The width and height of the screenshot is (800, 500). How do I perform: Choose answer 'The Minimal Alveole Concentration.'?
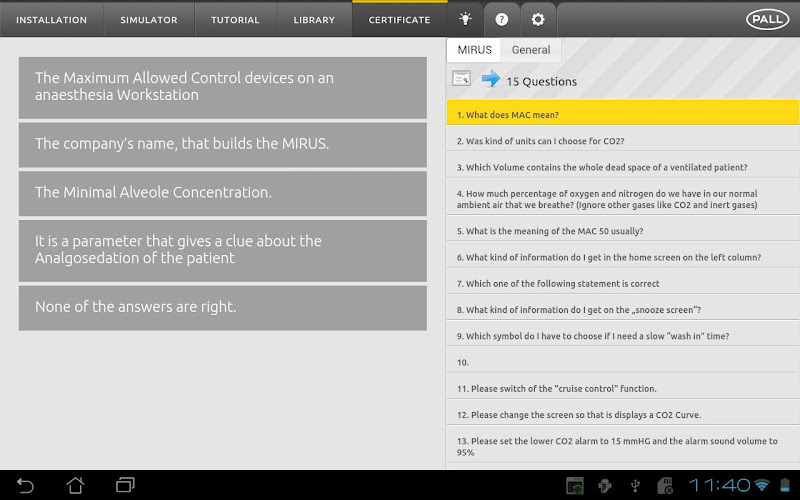(222, 193)
